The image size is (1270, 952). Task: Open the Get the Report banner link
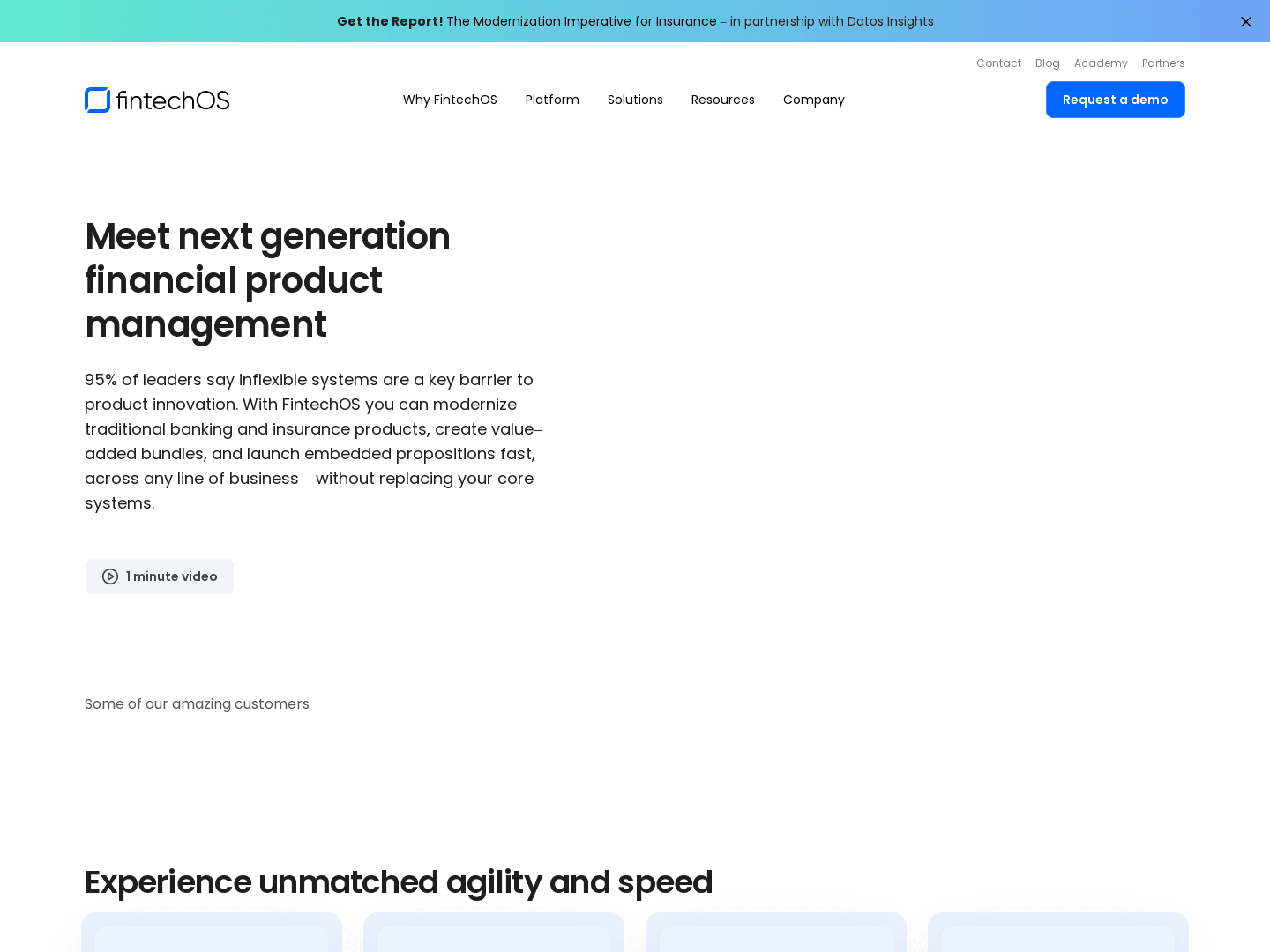point(635,21)
